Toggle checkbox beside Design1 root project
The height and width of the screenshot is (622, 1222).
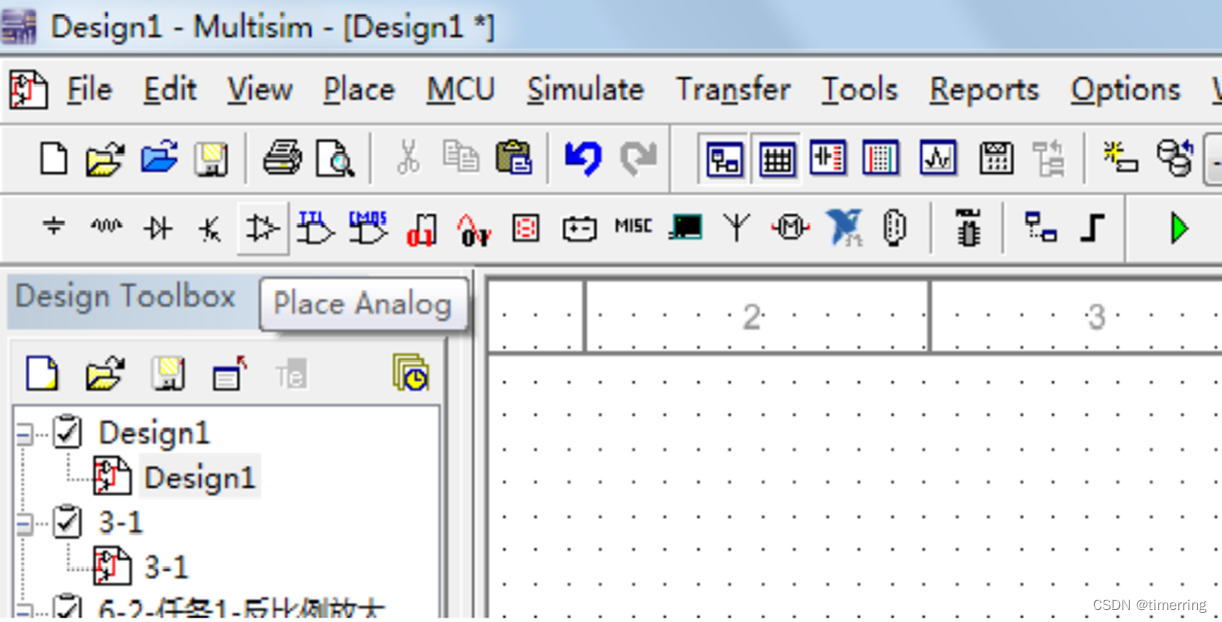67,433
